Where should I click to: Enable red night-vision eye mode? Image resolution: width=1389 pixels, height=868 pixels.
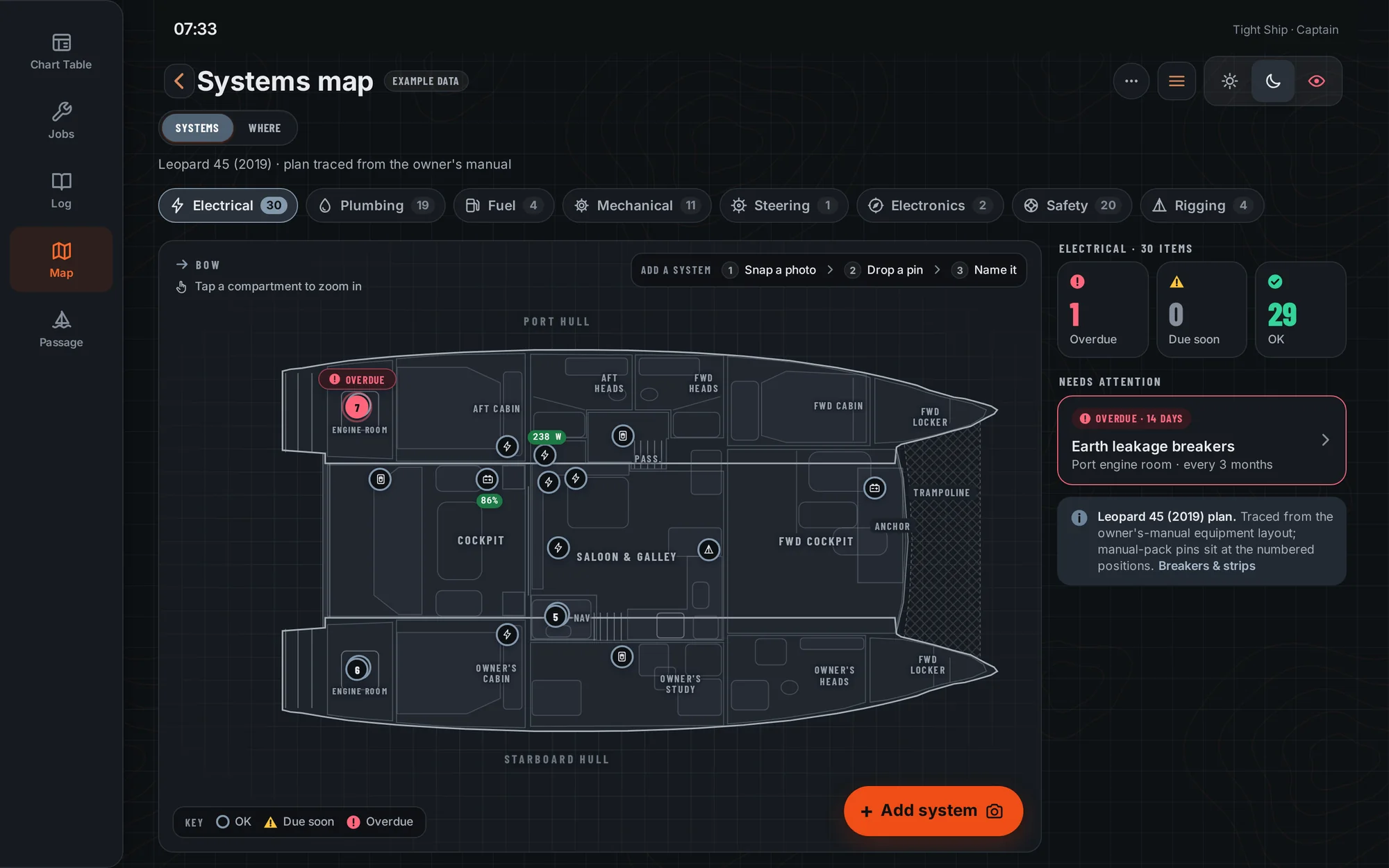tap(1316, 81)
